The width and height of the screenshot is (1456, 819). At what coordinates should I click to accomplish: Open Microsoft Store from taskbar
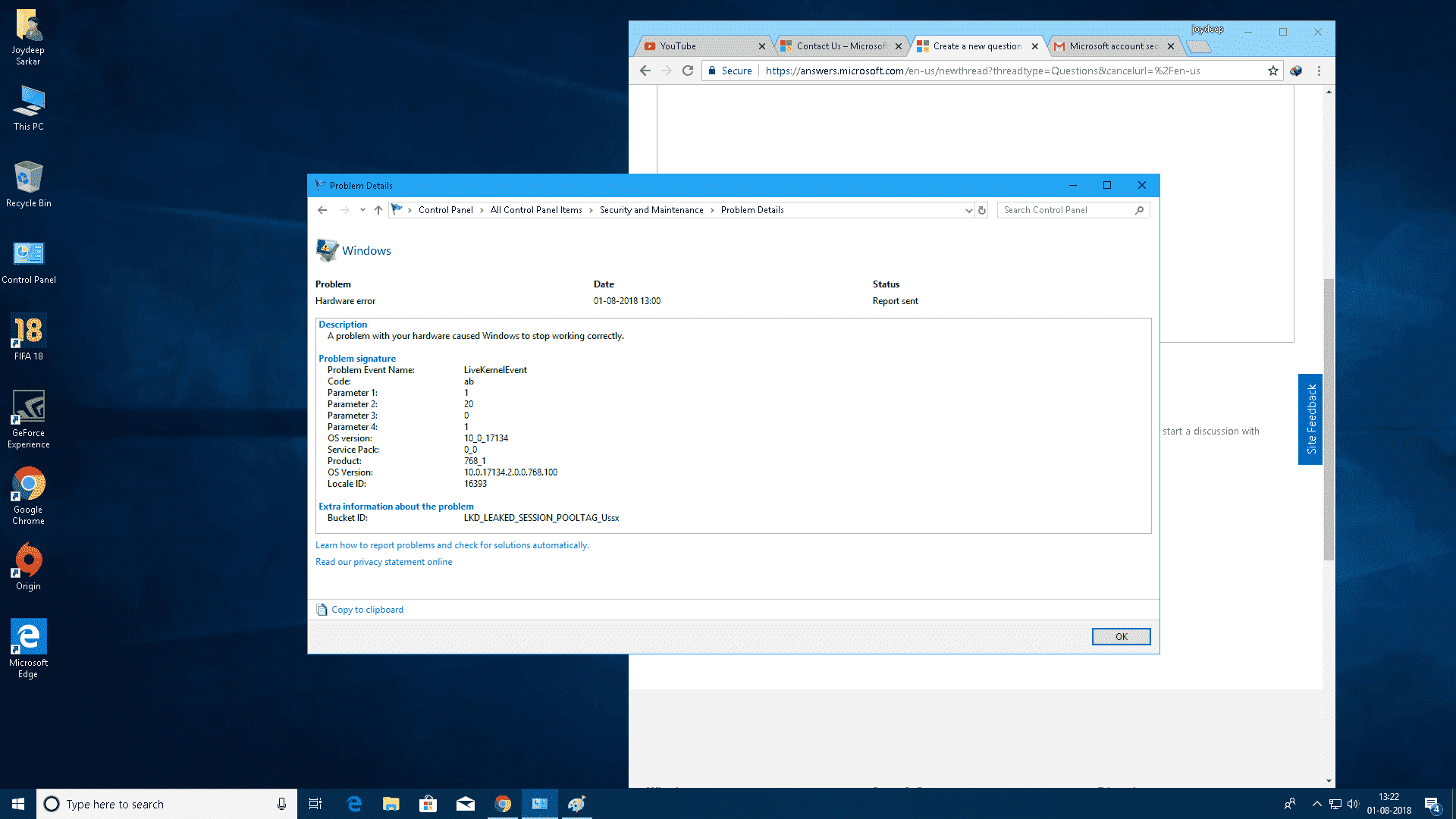[428, 804]
